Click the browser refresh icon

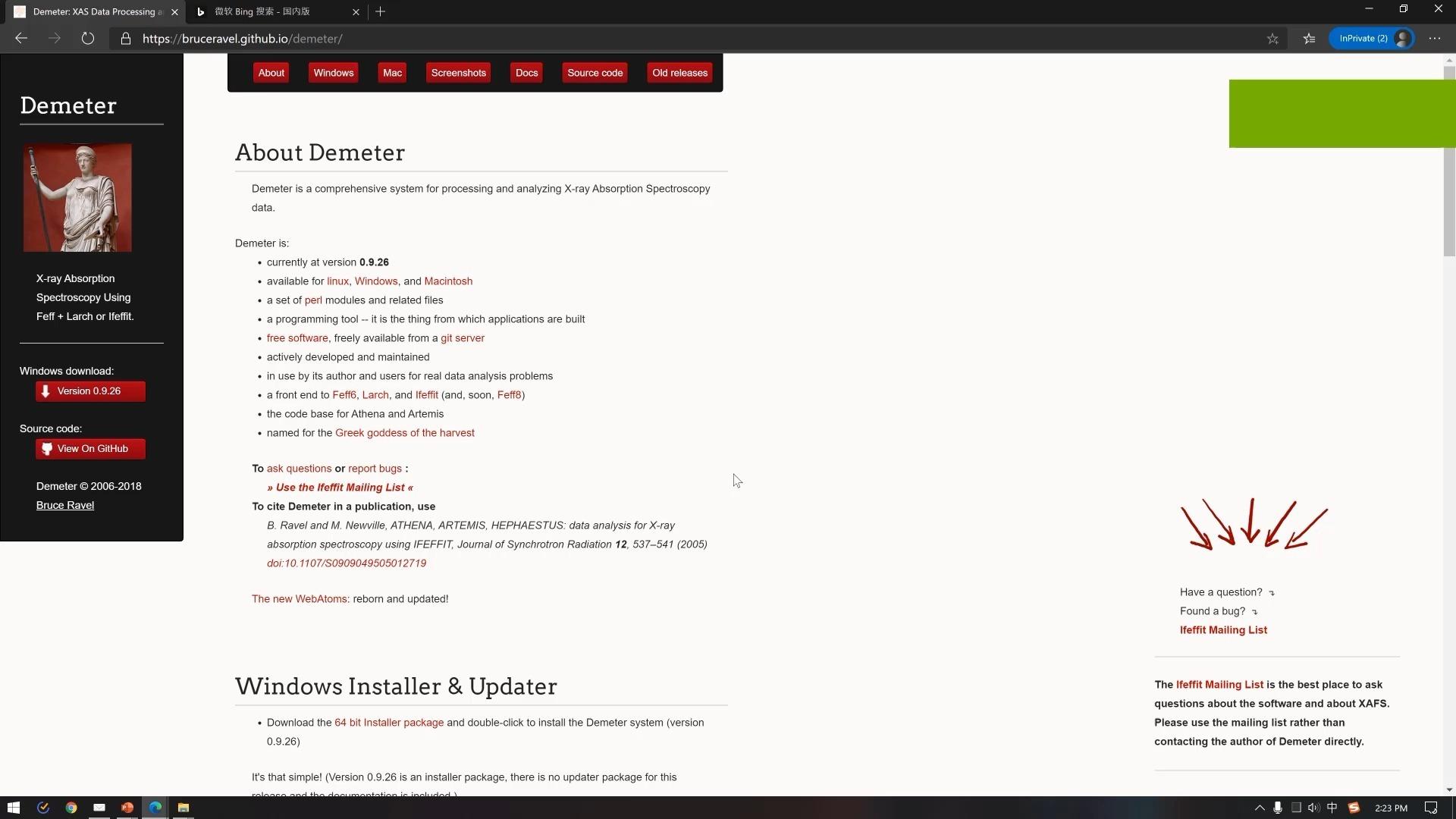point(88,39)
